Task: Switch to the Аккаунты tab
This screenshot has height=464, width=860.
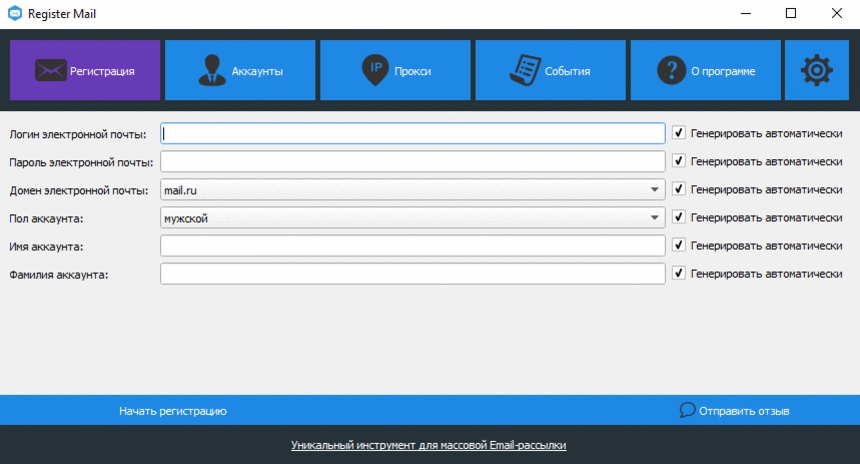Action: pos(240,70)
